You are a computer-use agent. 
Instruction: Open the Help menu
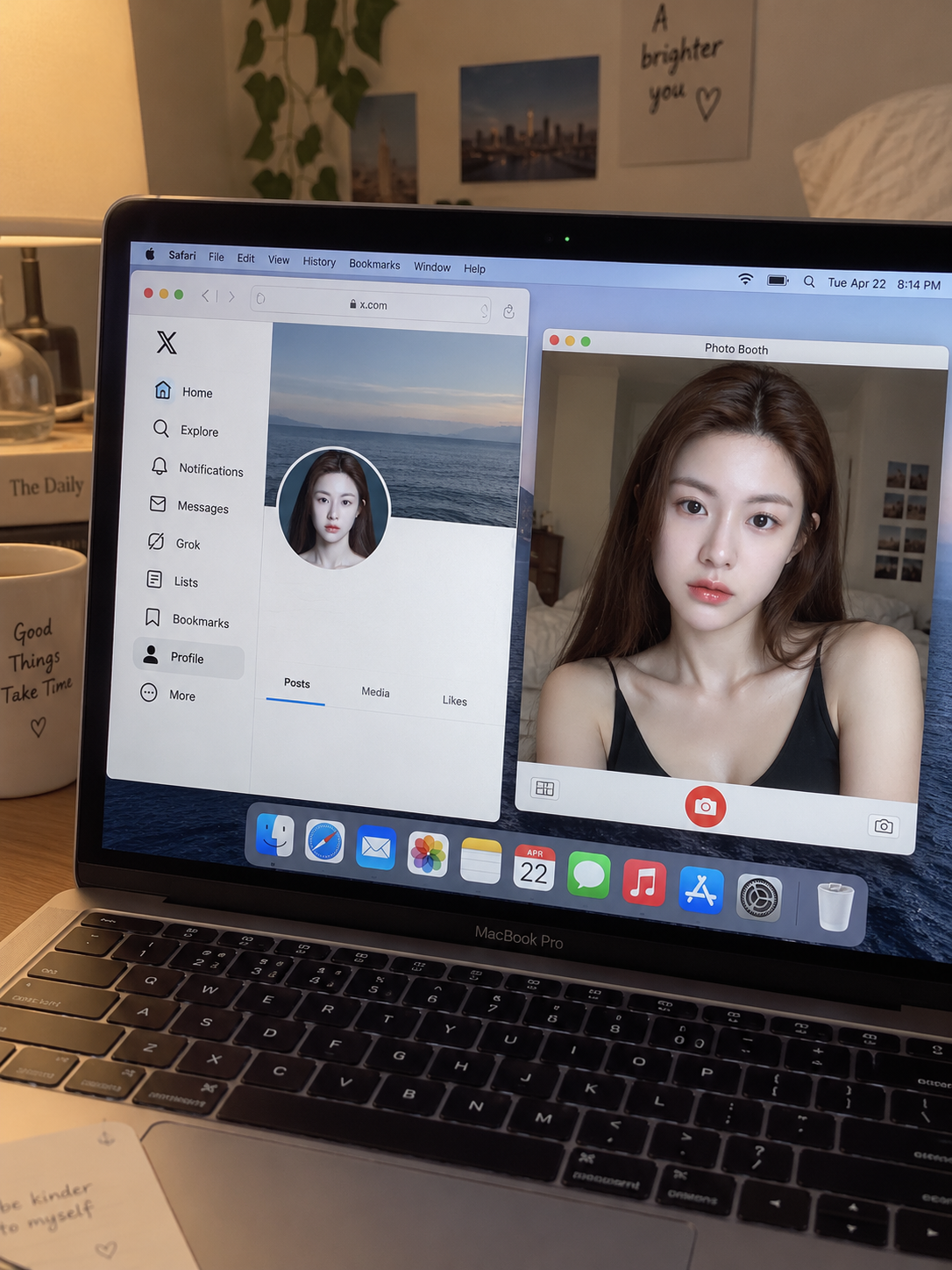coord(474,268)
